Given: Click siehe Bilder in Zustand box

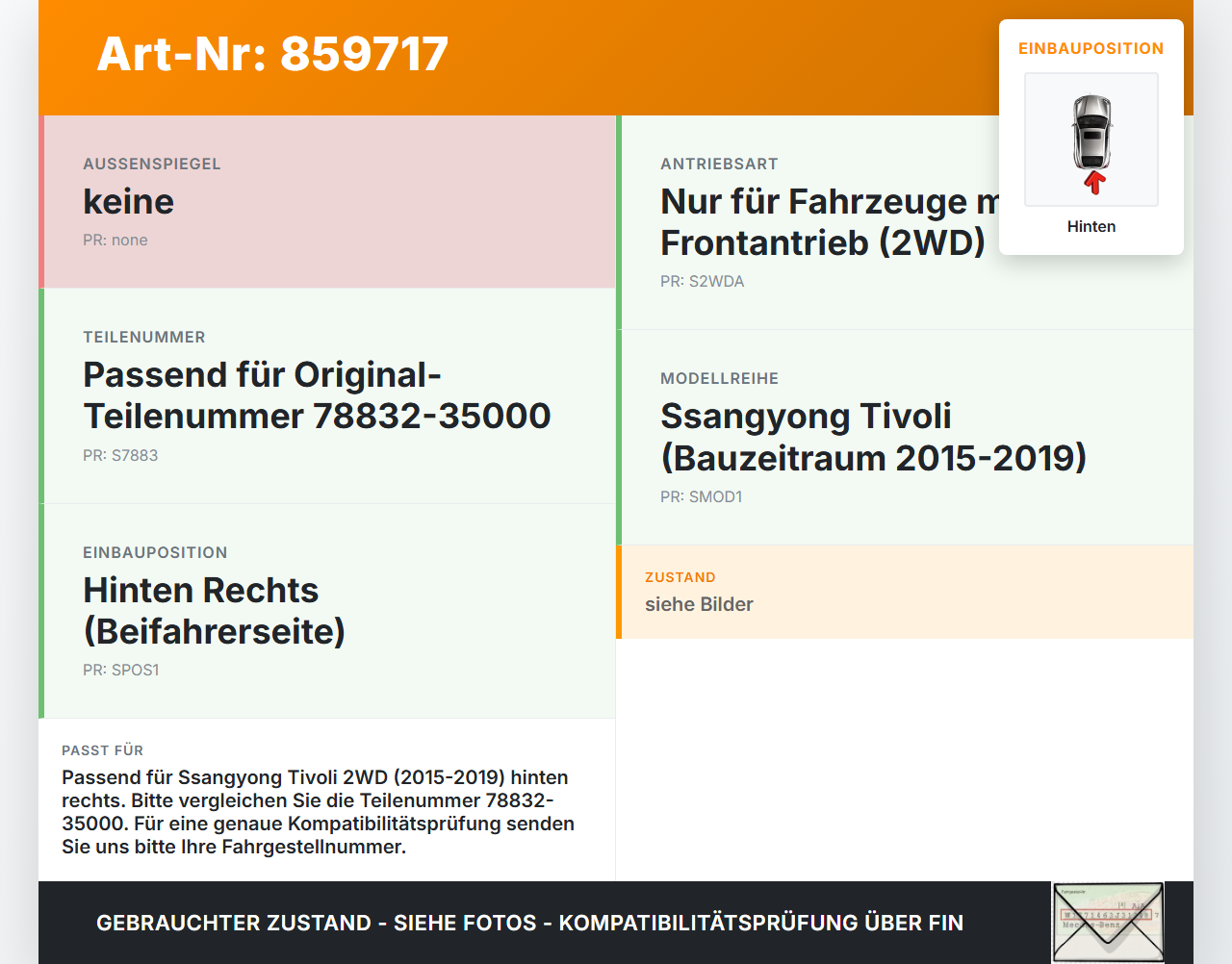Looking at the screenshot, I should (699, 604).
